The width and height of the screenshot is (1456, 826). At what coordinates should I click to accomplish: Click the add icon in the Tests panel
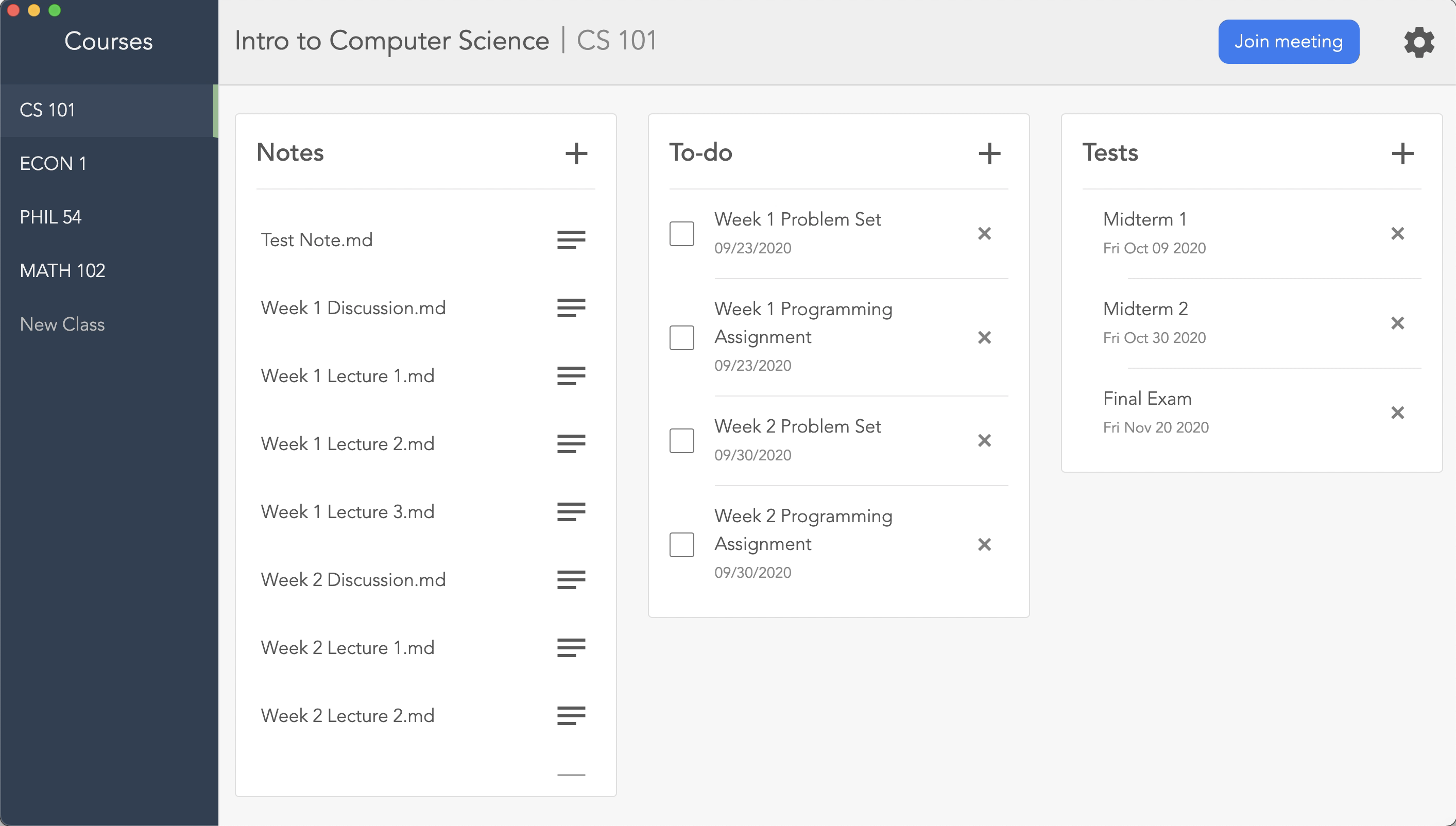point(1402,153)
